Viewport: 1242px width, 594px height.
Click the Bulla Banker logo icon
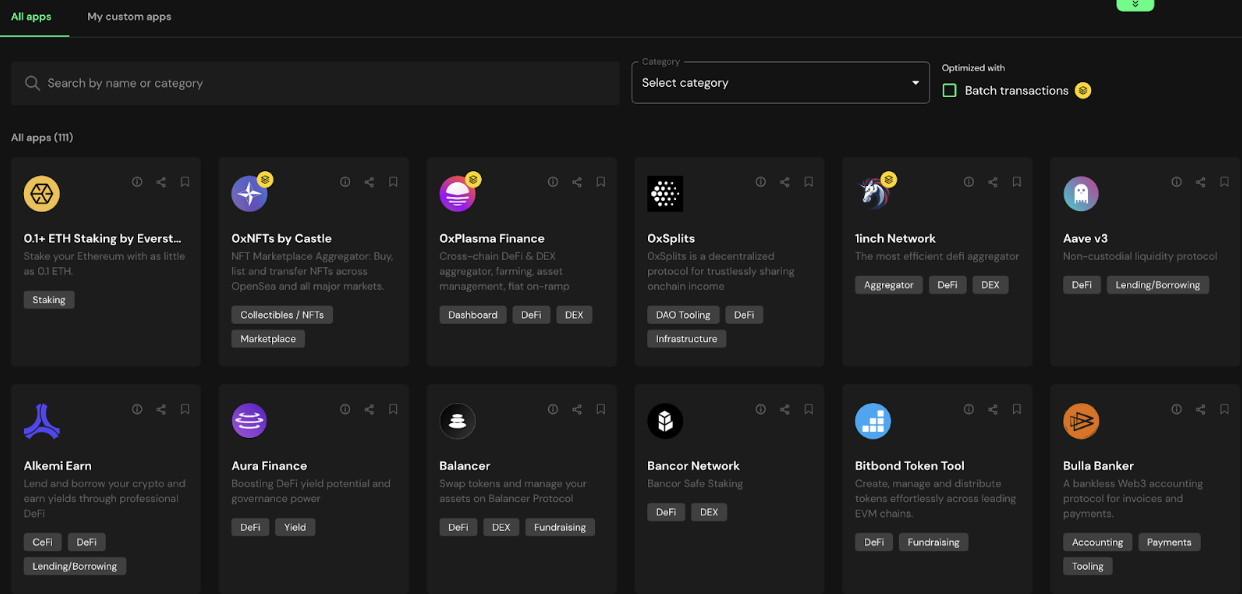[x=1080, y=421]
